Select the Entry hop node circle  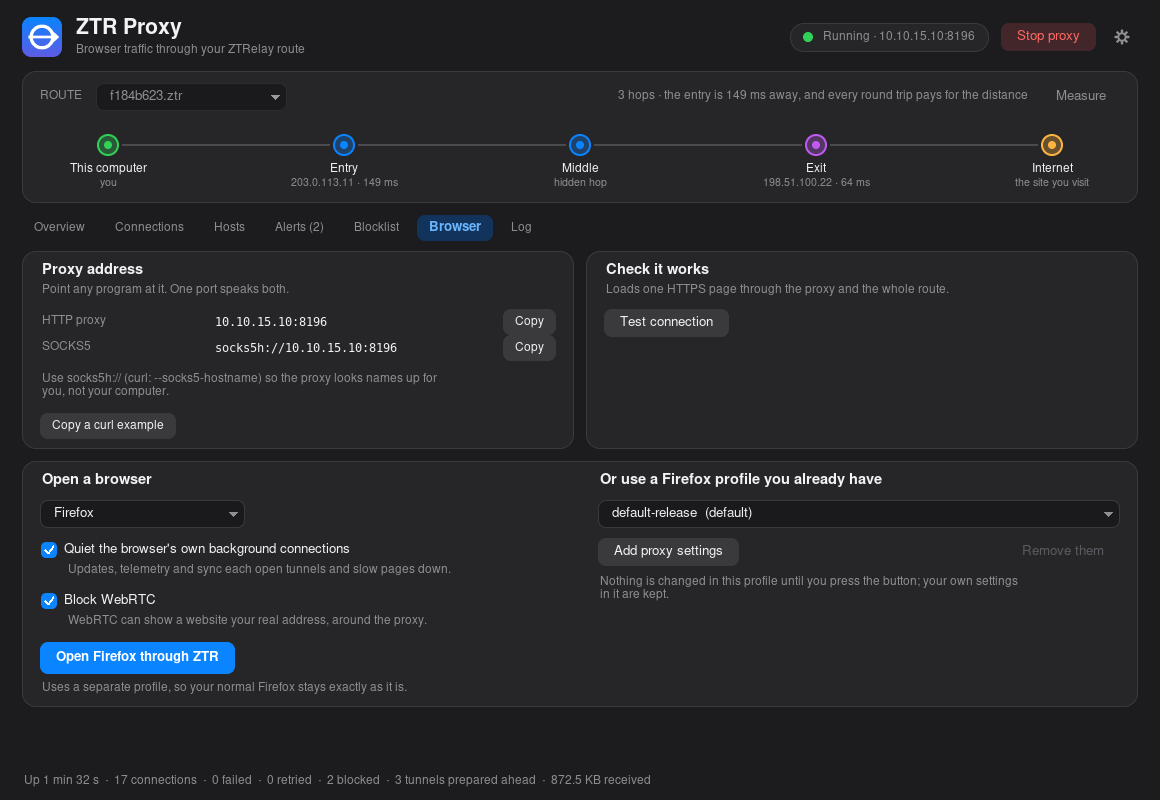[344, 145]
